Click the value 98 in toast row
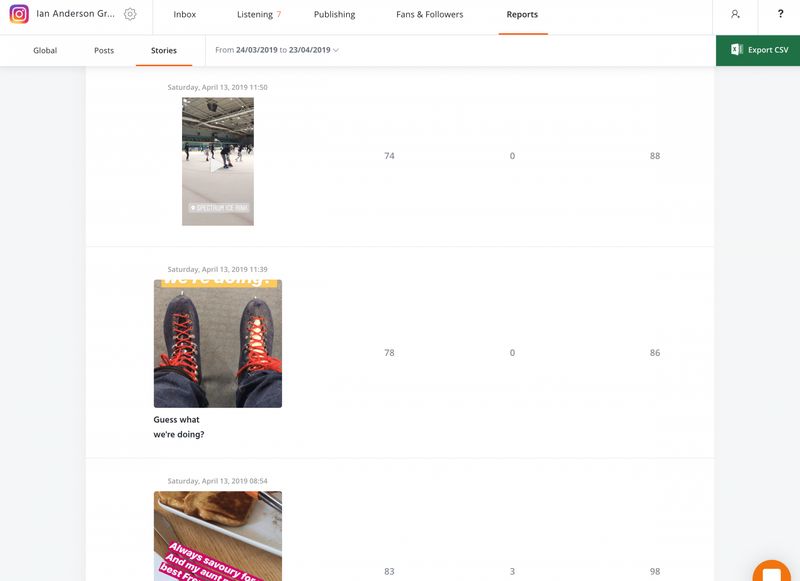This screenshot has height=581, width=800. (x=655, y=572)
